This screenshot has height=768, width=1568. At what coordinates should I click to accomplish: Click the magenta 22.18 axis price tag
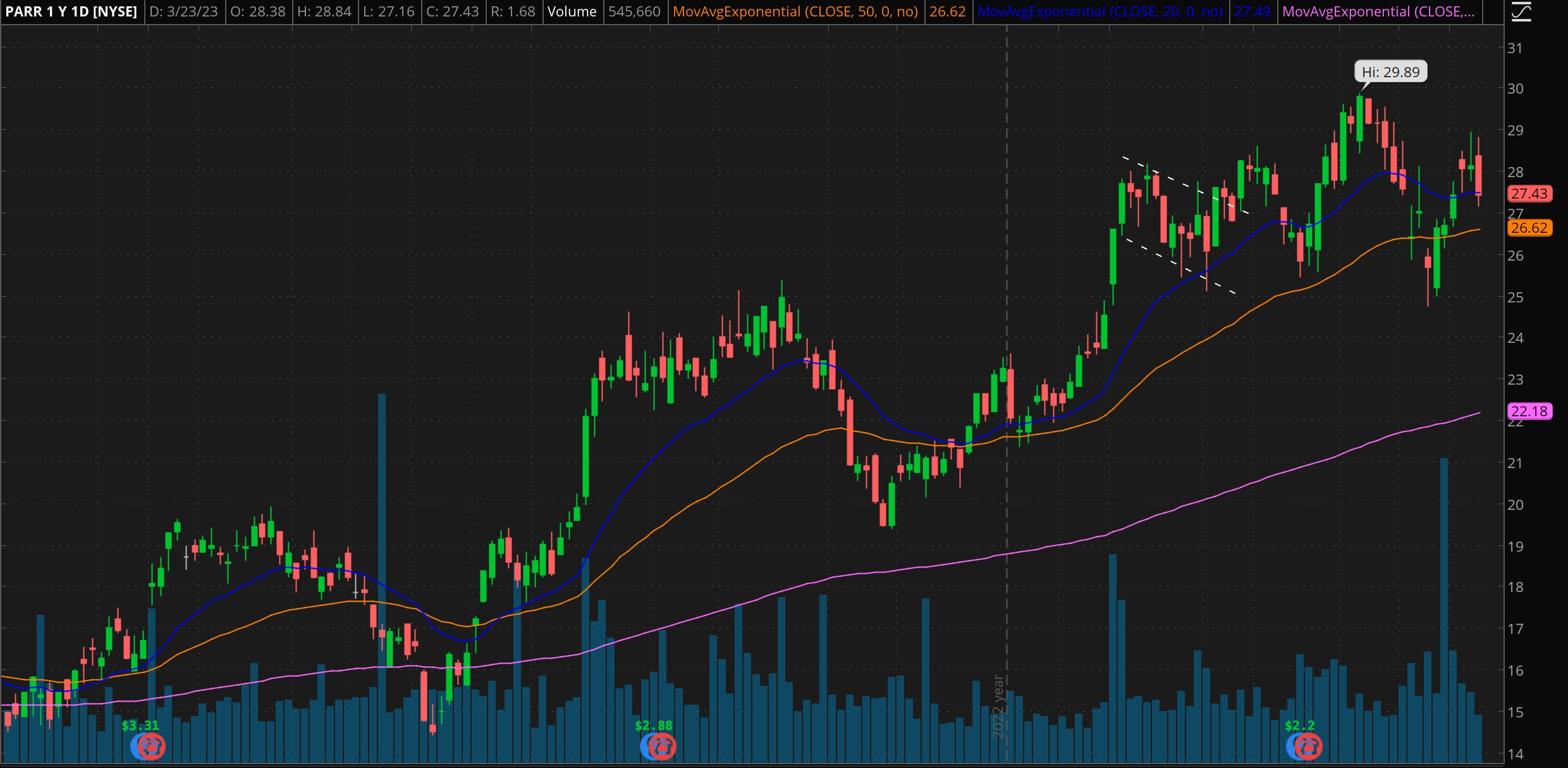(x=1529, y=411)
